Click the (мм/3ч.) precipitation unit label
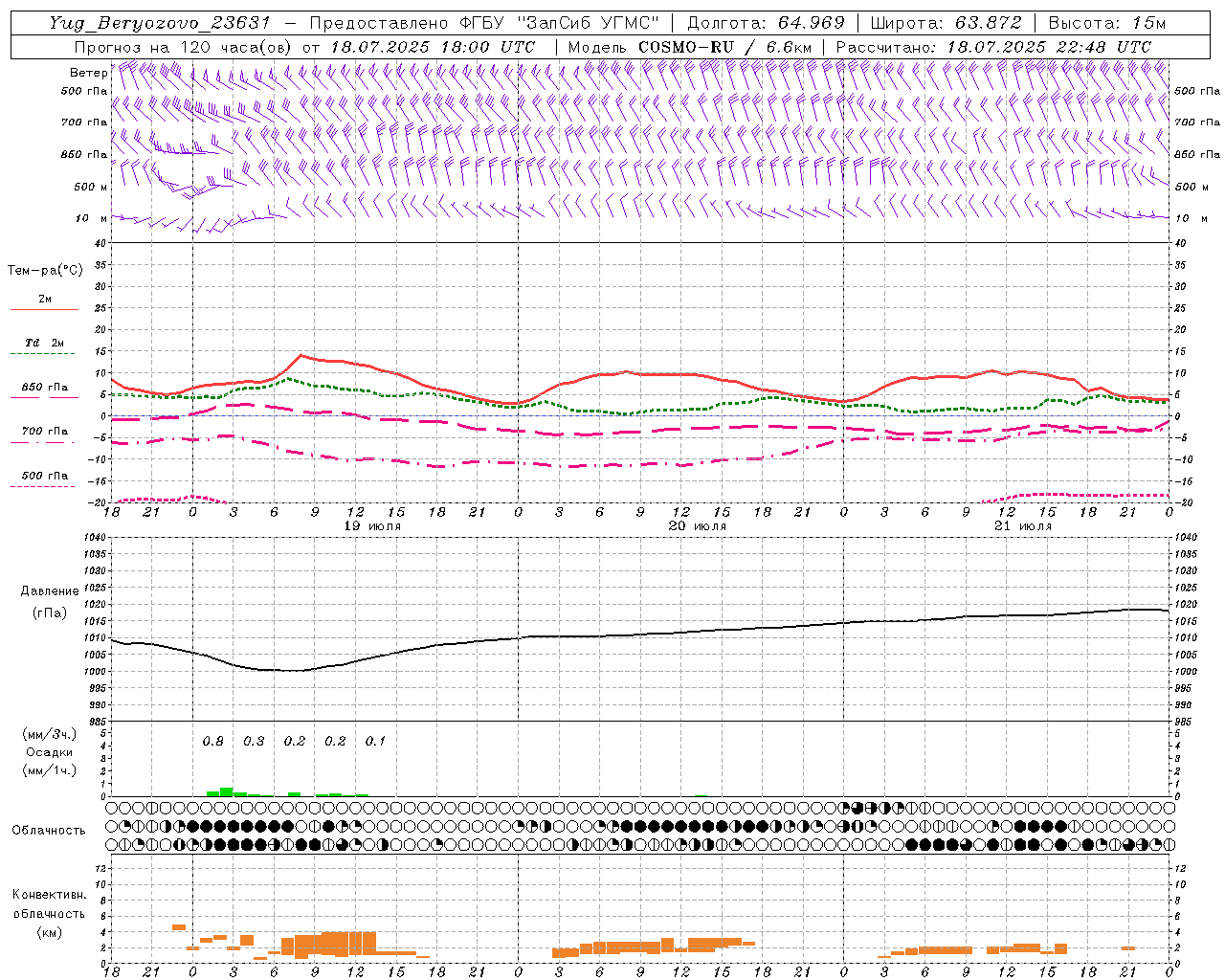The width and height of the screenshot is (1225, 980). point(50,734)
